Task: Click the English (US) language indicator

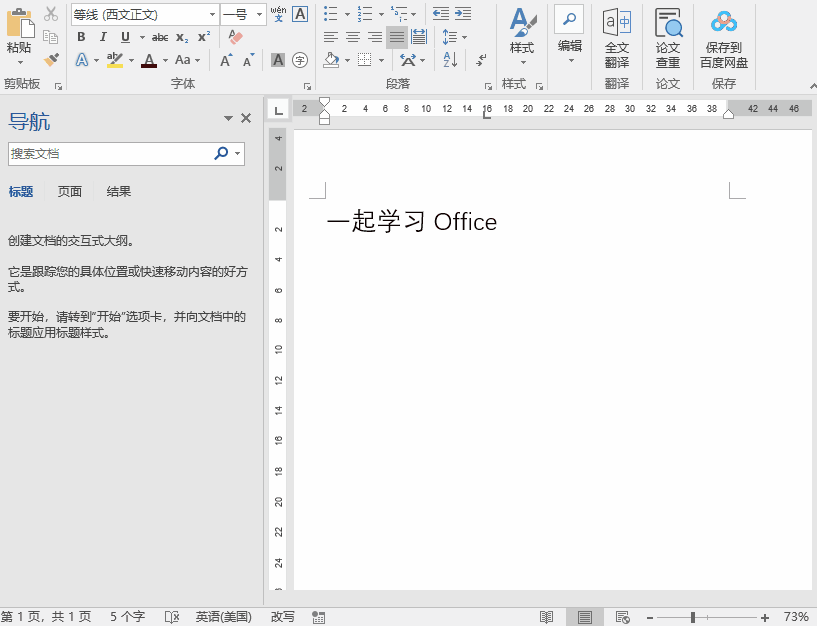Action: (224, 617)
